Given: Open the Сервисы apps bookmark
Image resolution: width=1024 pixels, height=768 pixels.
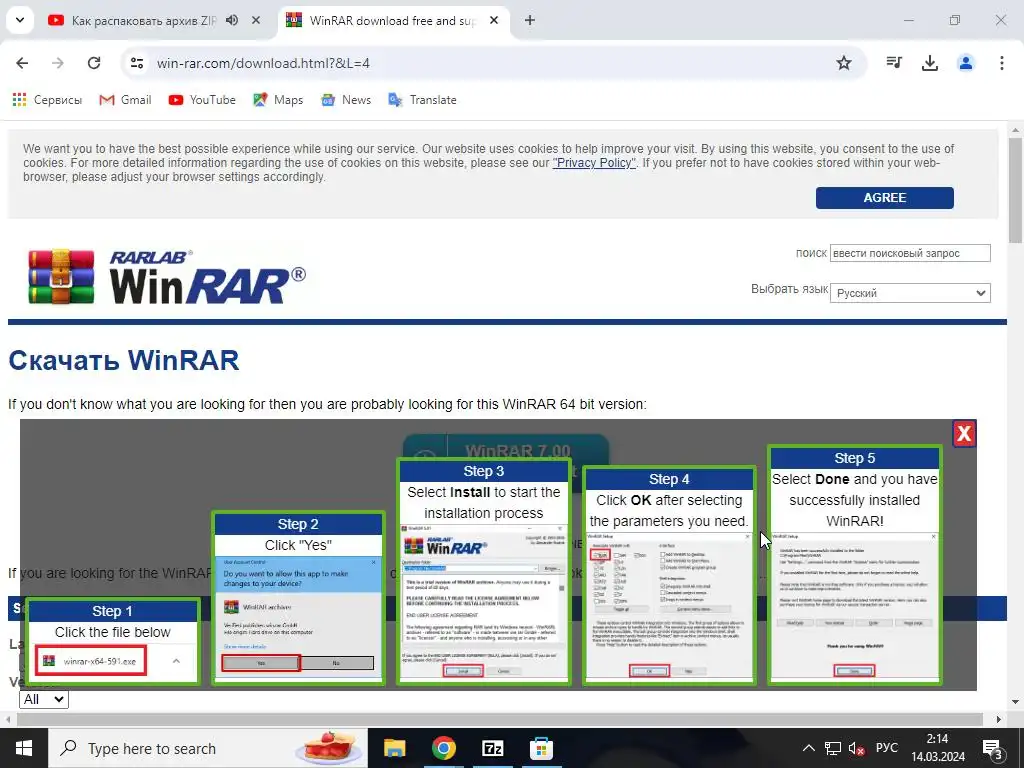Looking at the screenshot, I should (x=47, y=100).
